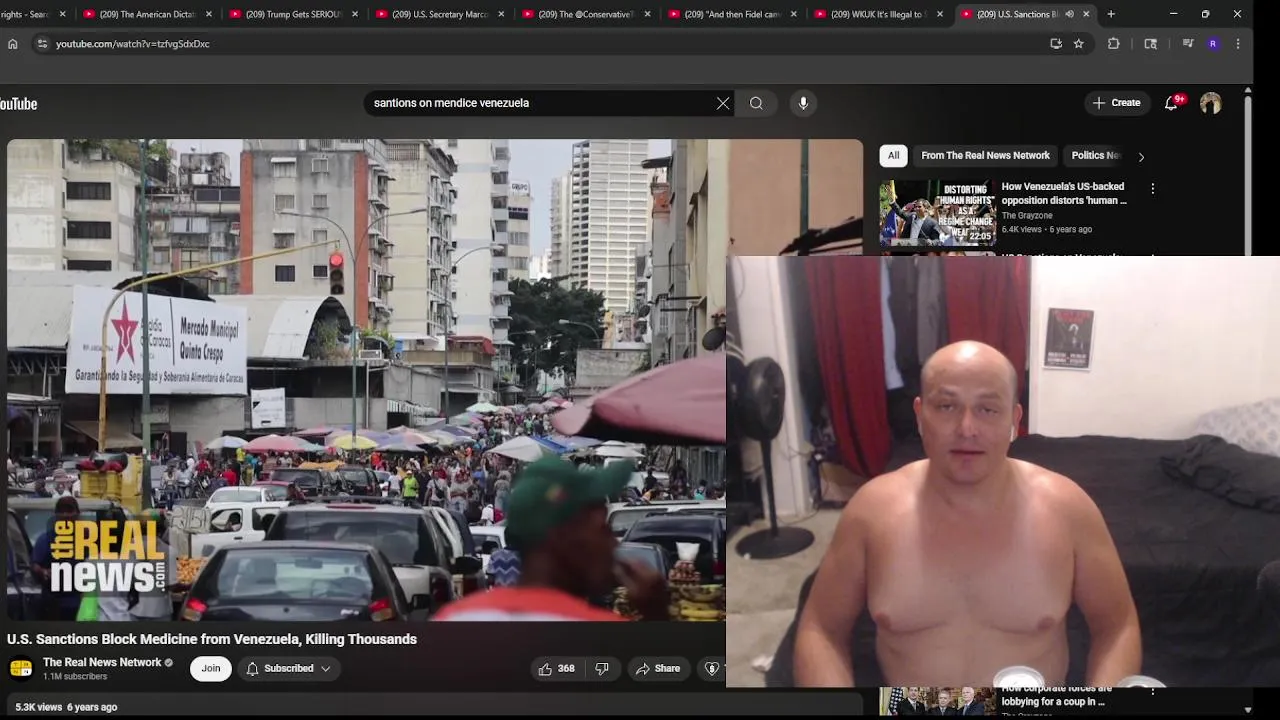Image resolution: width=1280 pixels, height=720 pixels.
Task: Click the Join button
Action: tap(210, 668)
